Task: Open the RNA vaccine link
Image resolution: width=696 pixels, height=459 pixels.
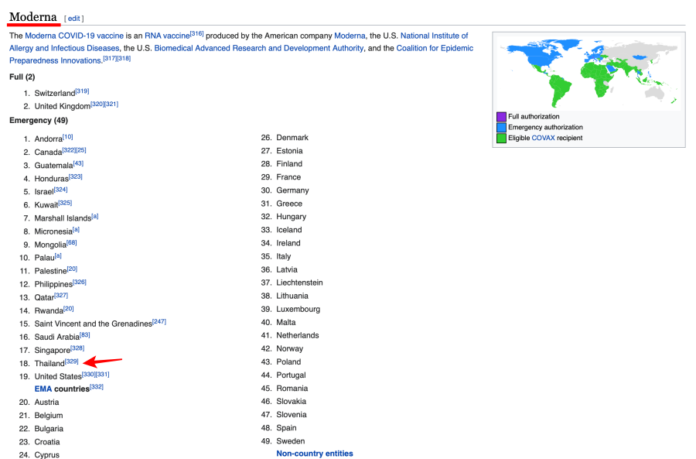Action: [167, 36]
